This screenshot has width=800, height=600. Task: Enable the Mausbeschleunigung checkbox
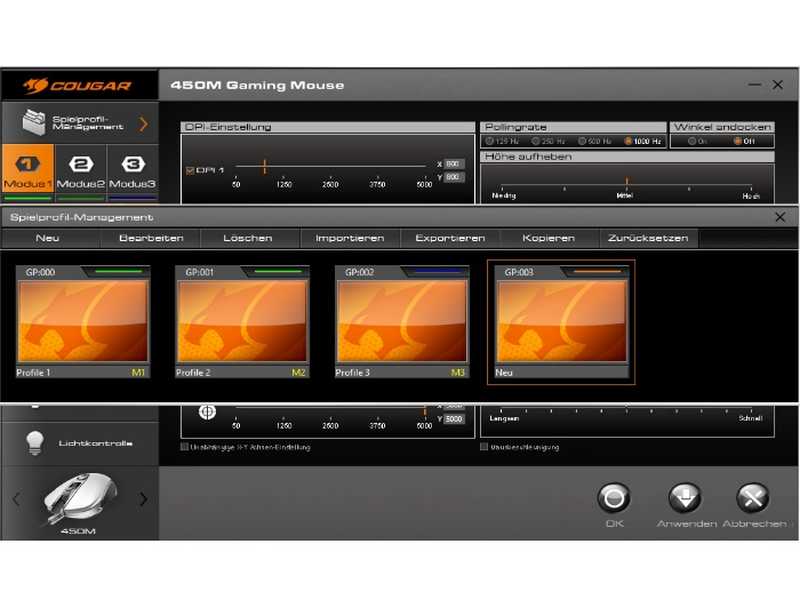point(484,447)
